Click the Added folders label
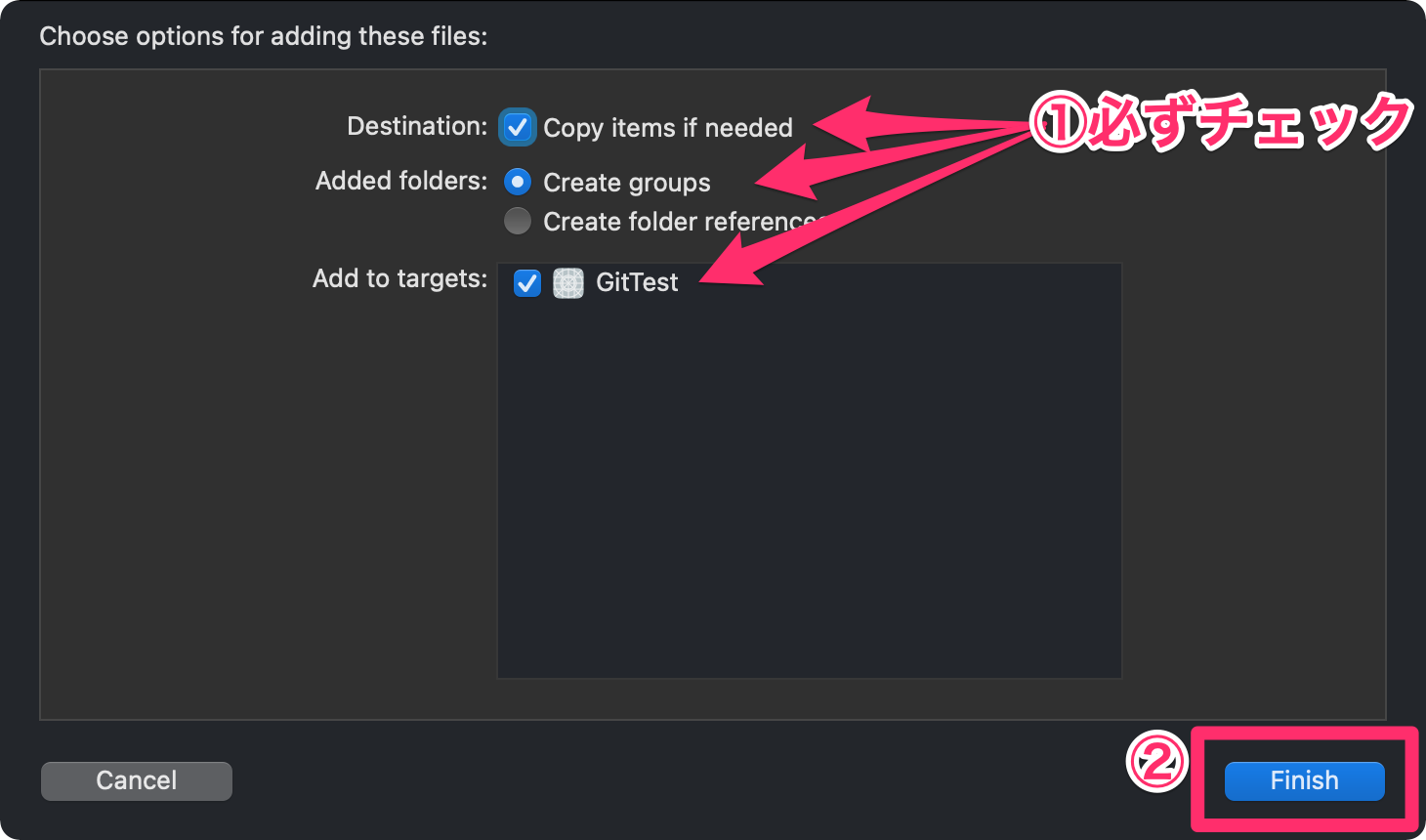Screen dimensions: 1426x840 400,181
